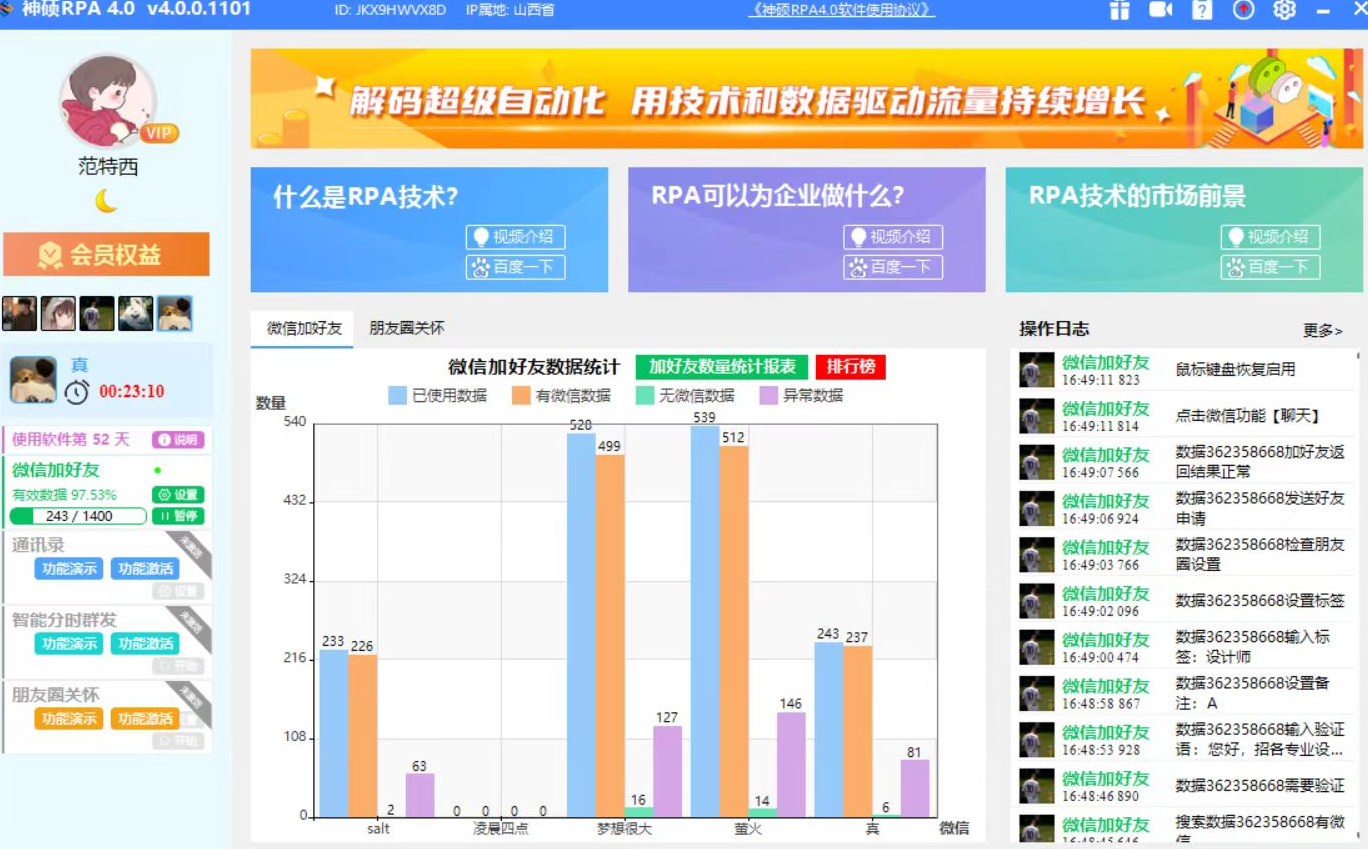
Task: Click the 有效数据 97.53% text
Action: [64, 495]
